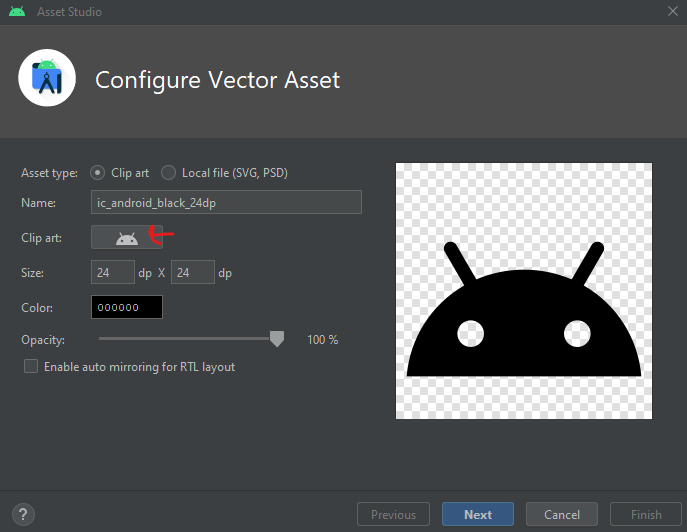Click the Name field ic_android_black_24dp
687x532 pixels.
(226, 202)
